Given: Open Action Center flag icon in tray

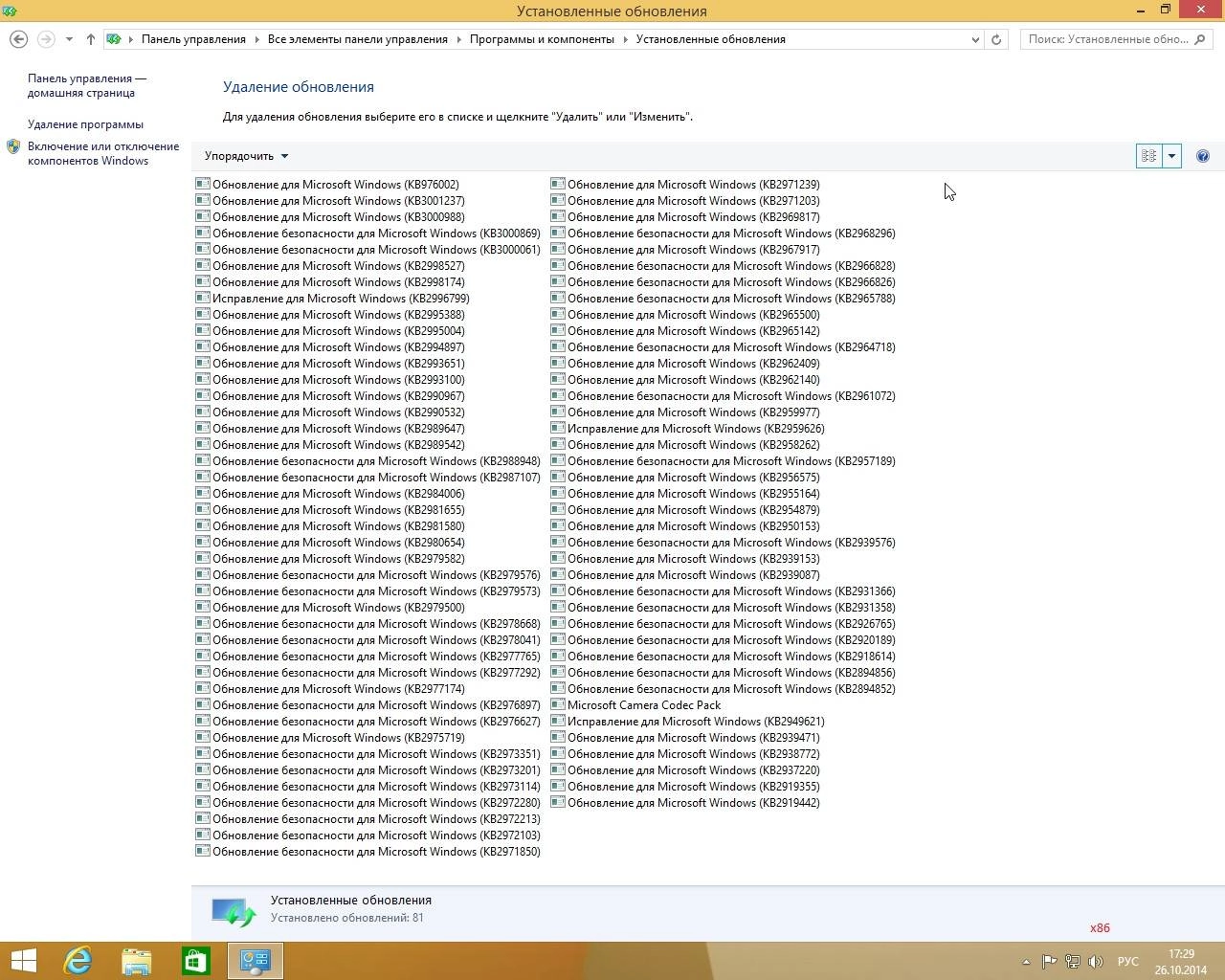Looking at the screenshot, I should pos(1049,962).
